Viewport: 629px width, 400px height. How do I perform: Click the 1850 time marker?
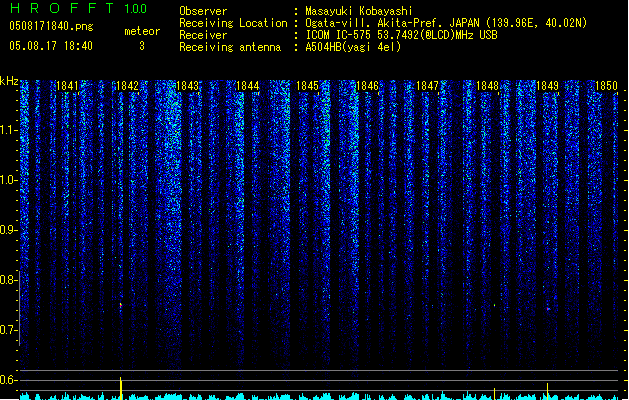(x=606, y=86)
